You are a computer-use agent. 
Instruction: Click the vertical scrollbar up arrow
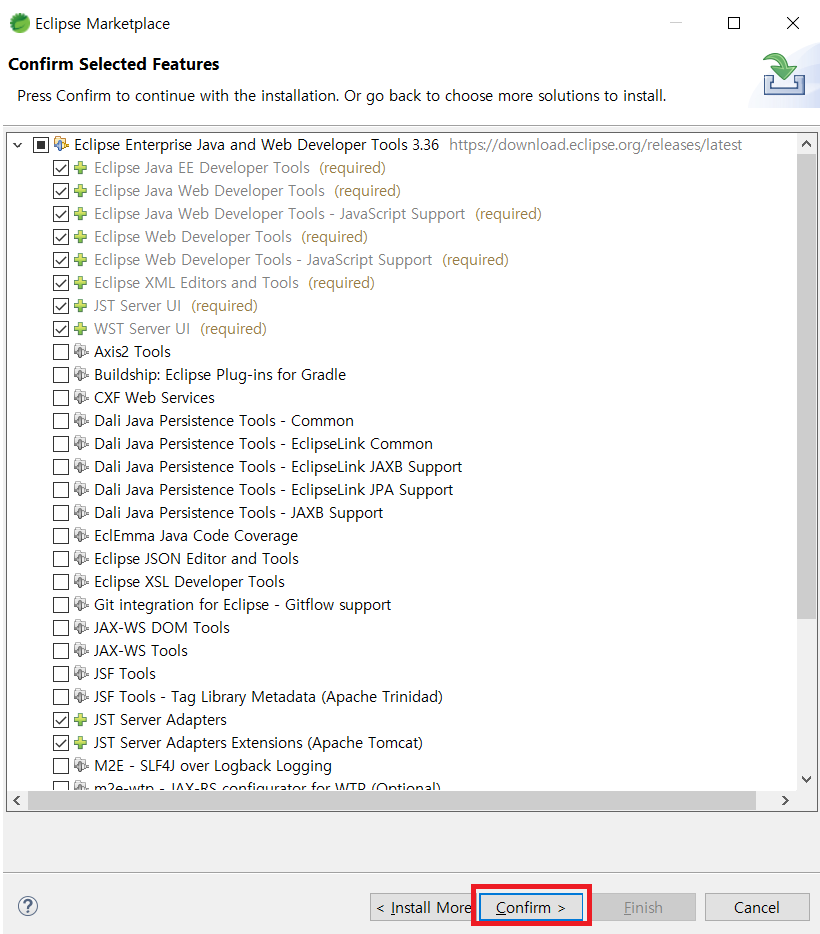806,144
